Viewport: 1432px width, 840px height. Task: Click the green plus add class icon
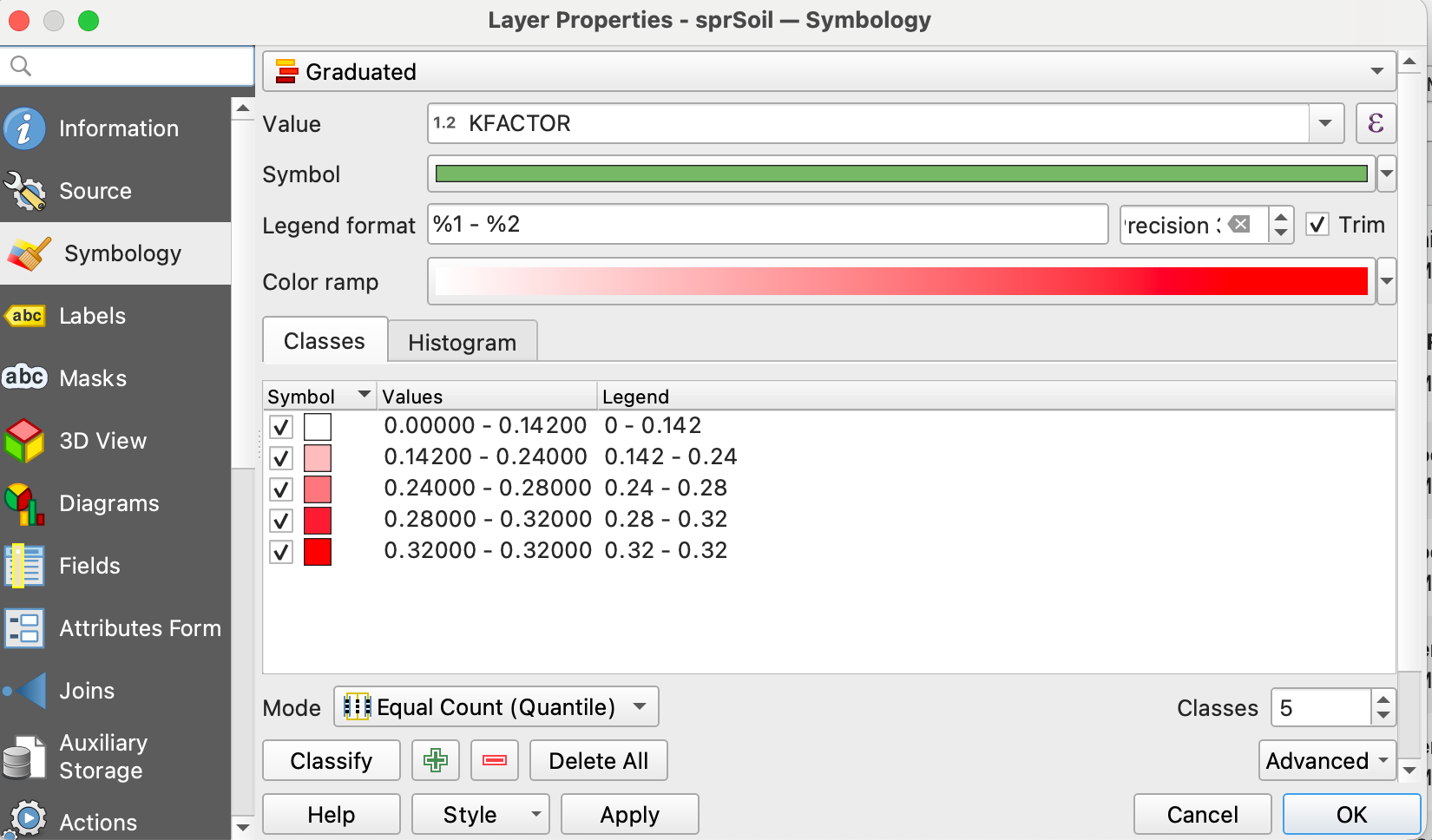[x=436, y=761]
